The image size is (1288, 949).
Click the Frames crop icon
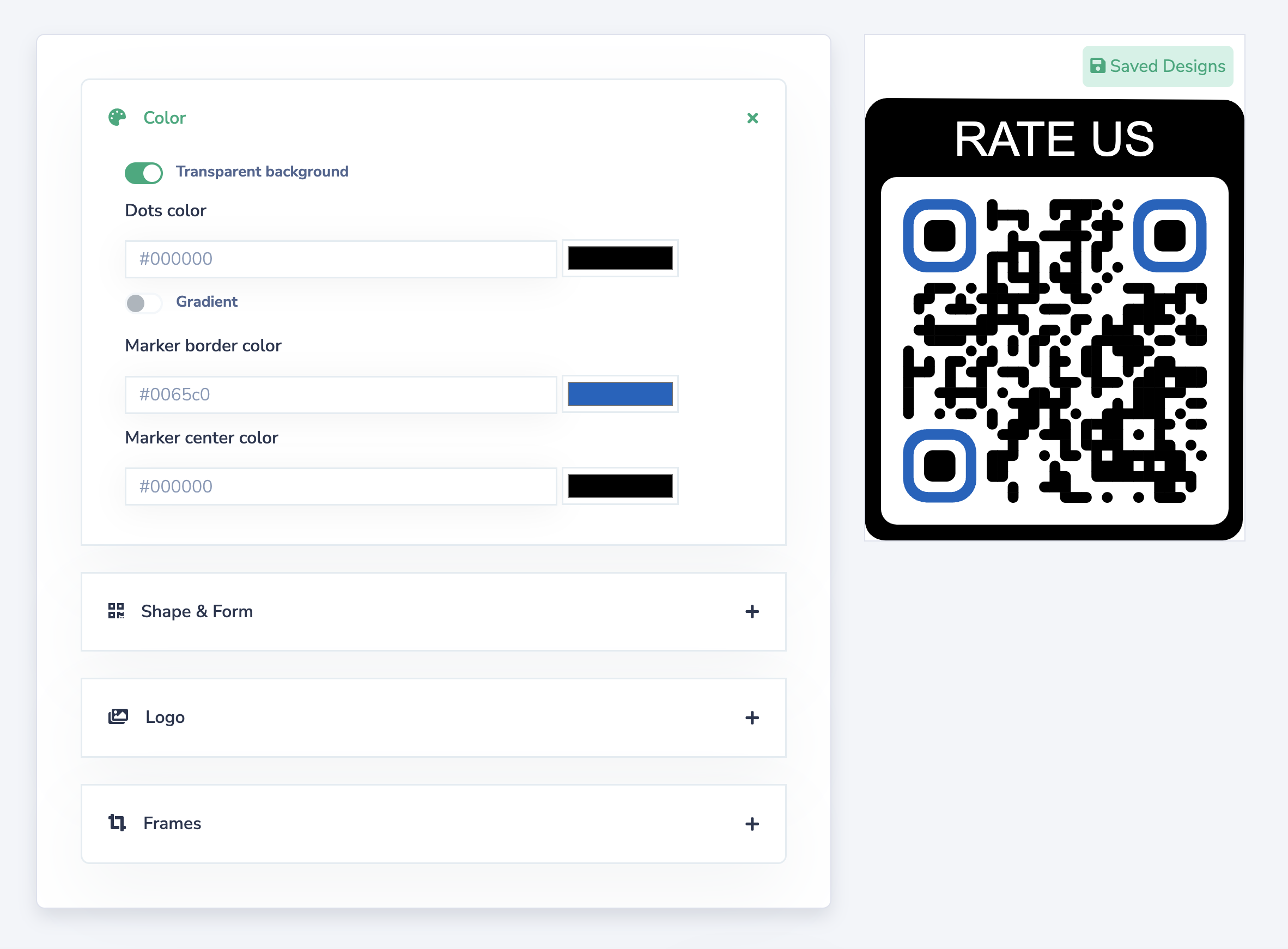(x=117, y=823)
